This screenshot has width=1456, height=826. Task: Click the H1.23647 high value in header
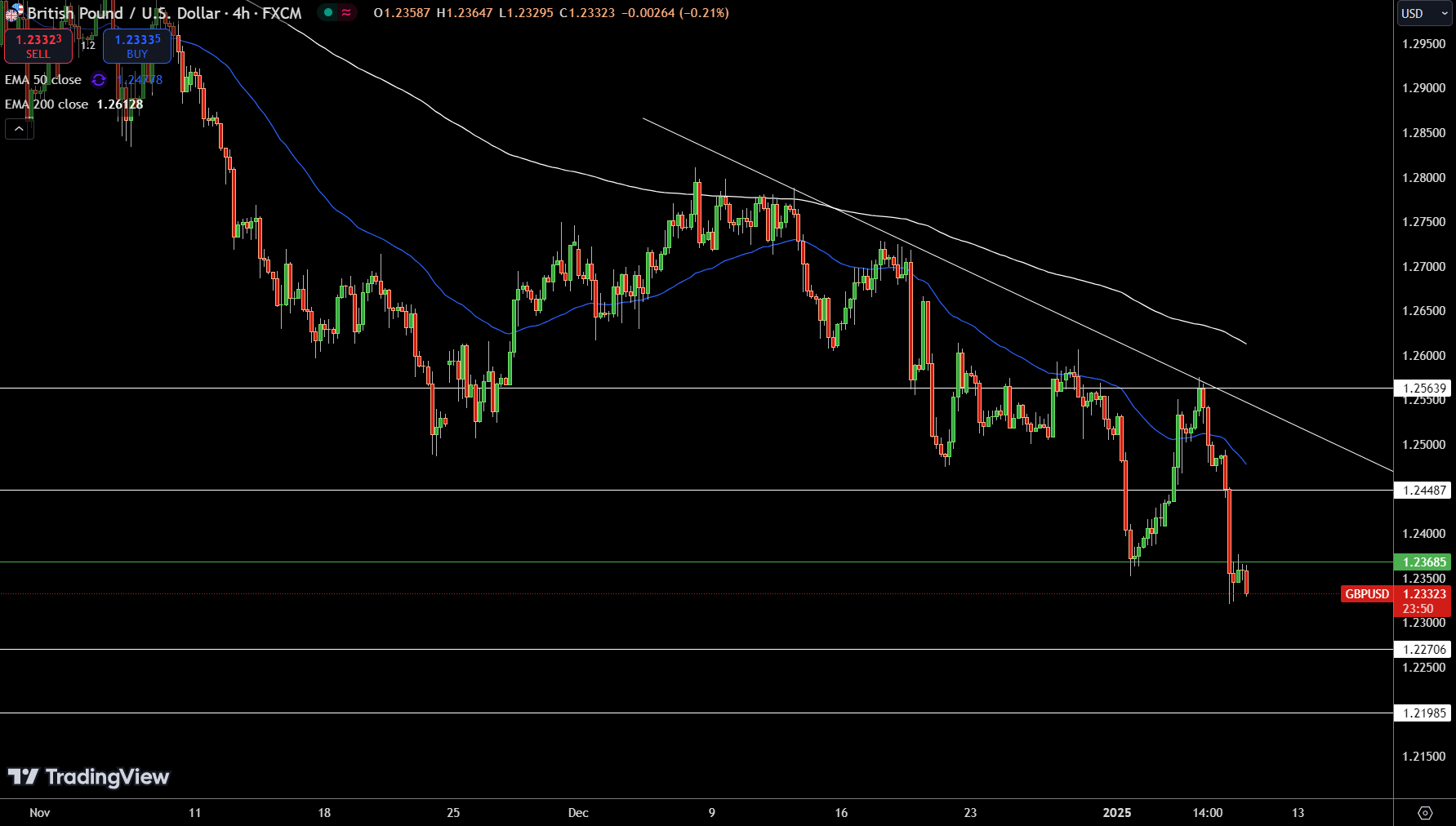click(465, 13)
